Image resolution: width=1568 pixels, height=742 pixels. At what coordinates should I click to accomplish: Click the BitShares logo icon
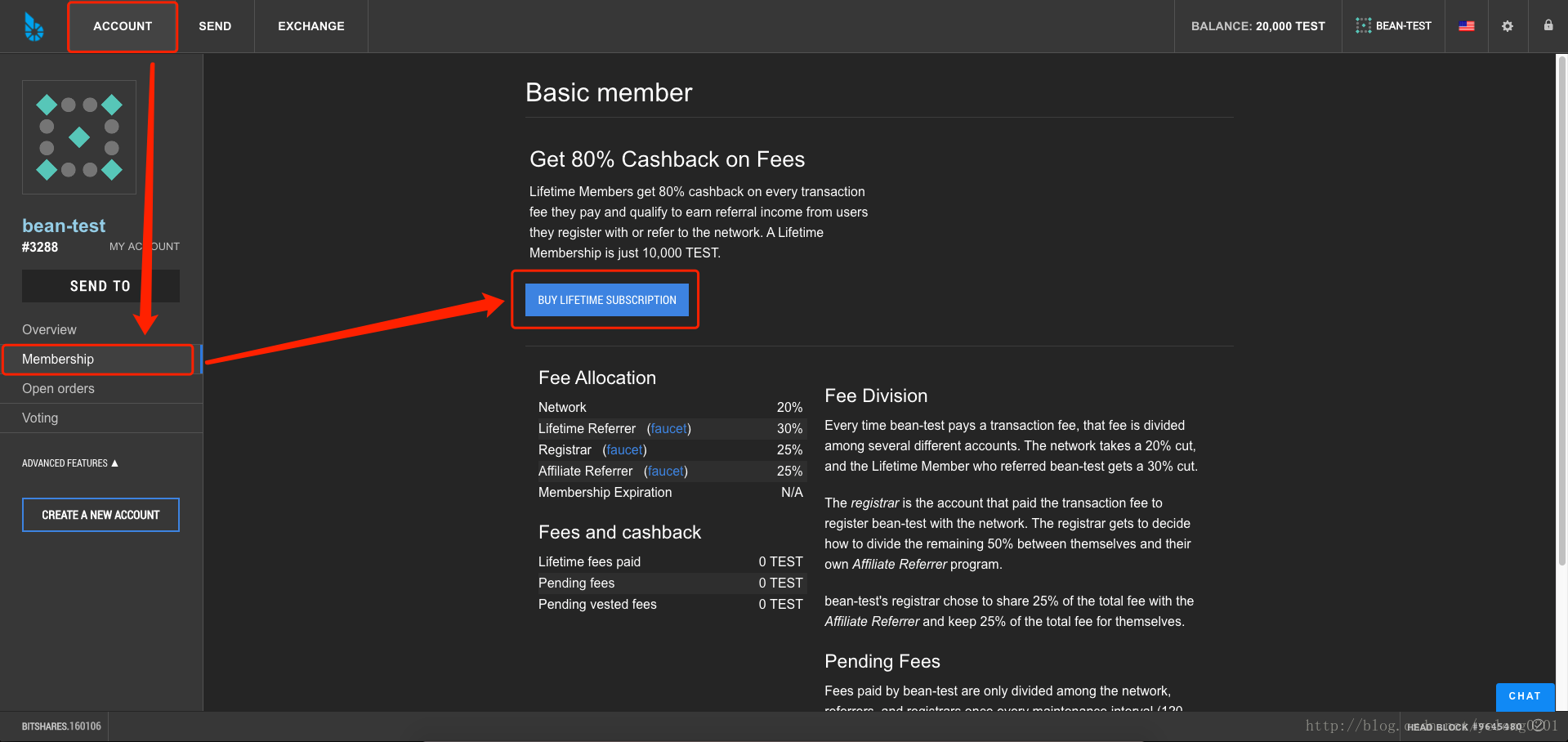point(34,26)
